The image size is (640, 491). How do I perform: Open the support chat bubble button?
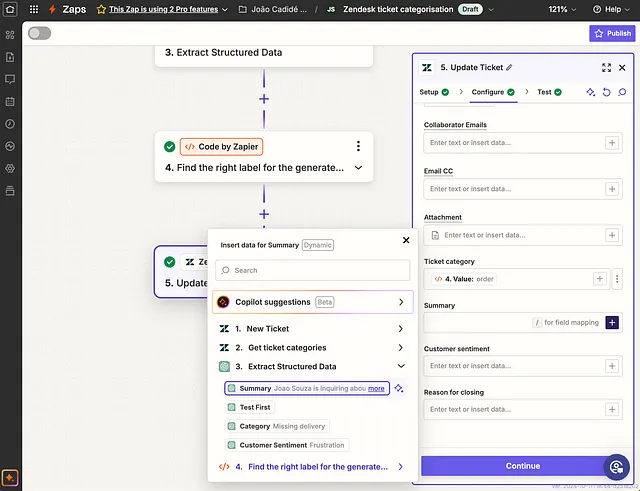pyautogui.click(x=617, y=467)
